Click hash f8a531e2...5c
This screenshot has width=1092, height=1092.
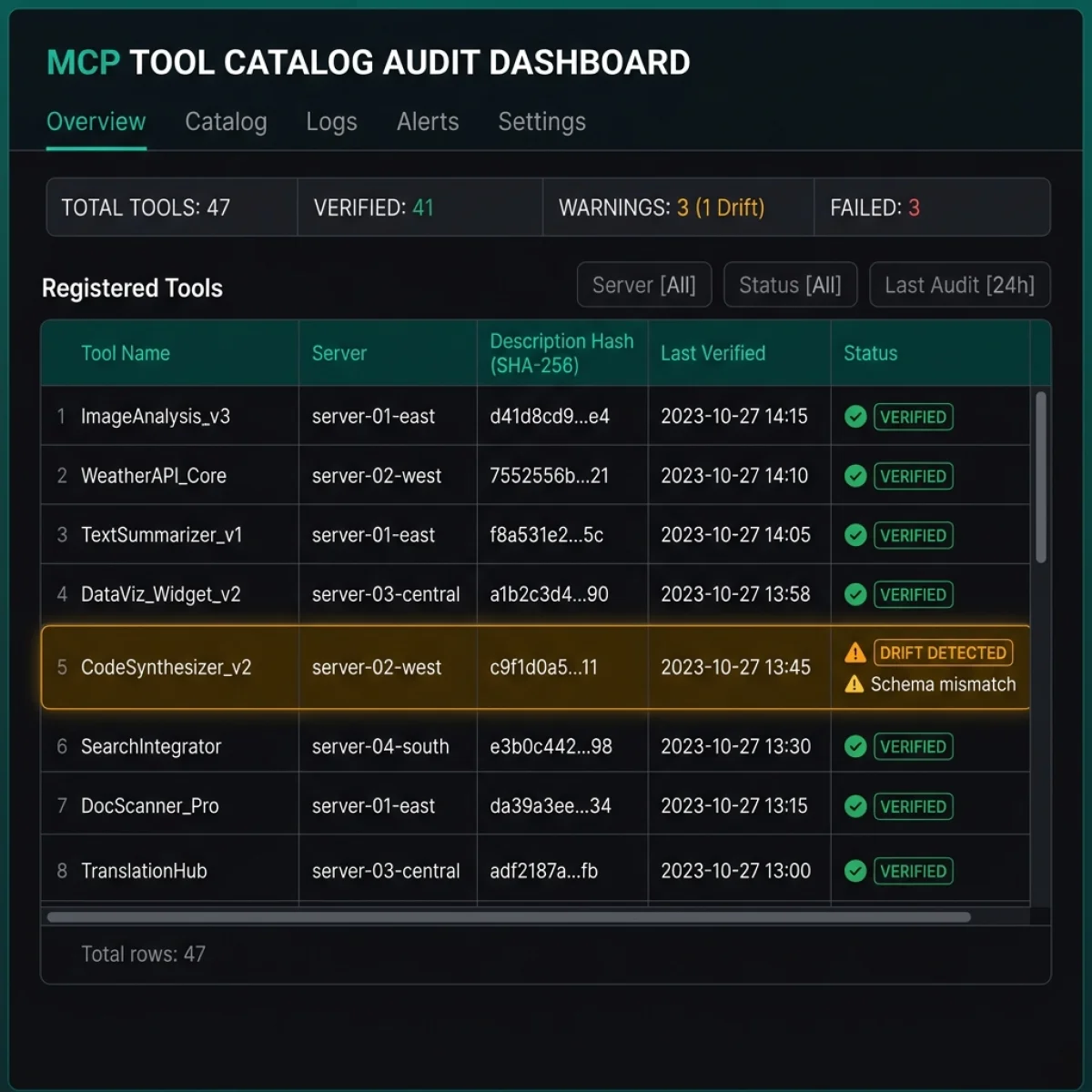coord(547,535)
